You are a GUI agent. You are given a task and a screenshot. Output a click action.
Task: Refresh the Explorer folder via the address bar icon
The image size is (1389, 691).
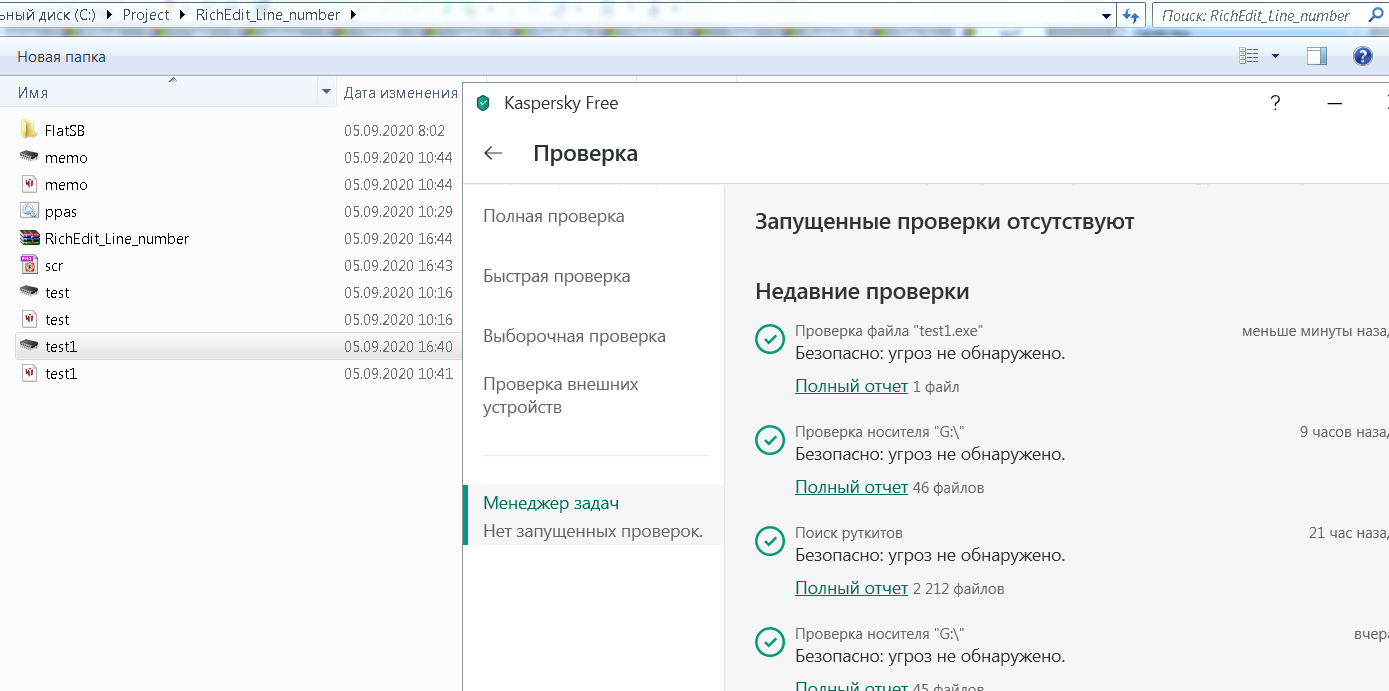point(1131,15)
